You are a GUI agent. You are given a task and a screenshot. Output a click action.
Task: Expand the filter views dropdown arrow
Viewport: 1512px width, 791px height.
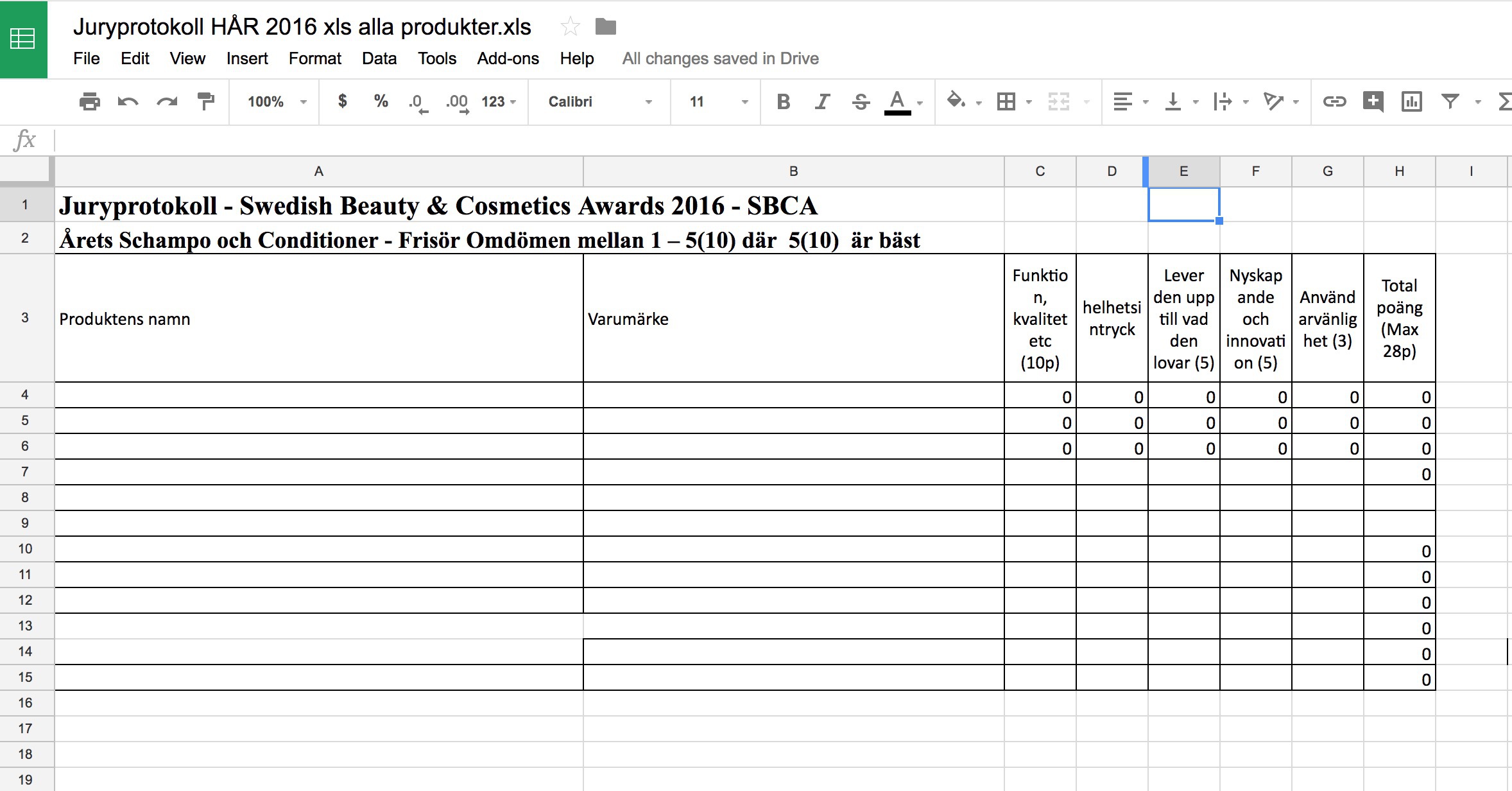pyautogui.click(x=1478, y=102)
